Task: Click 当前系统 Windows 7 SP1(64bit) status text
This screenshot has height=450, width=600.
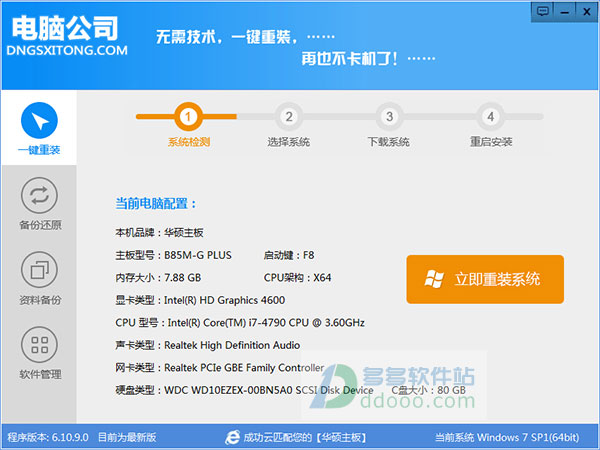Action: click(507, 437)
